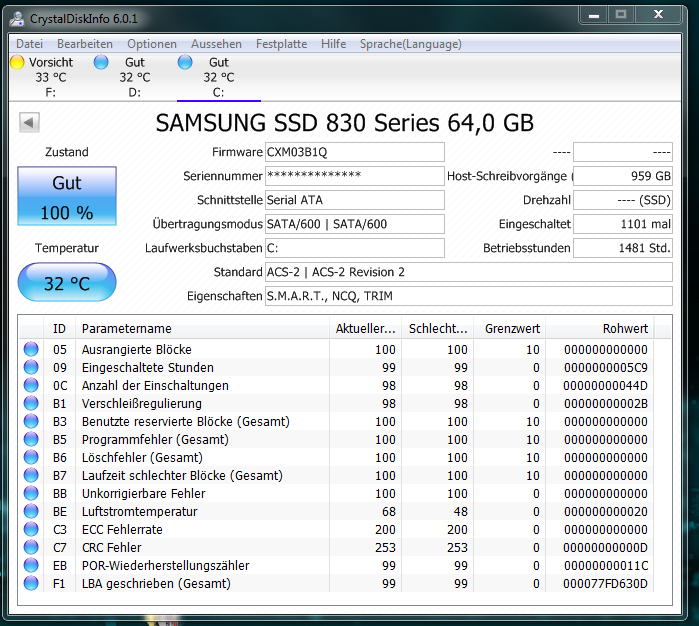Click status icon of CRC Fehler row
This screenshot has width=699, height=626.
click(31, 547)
